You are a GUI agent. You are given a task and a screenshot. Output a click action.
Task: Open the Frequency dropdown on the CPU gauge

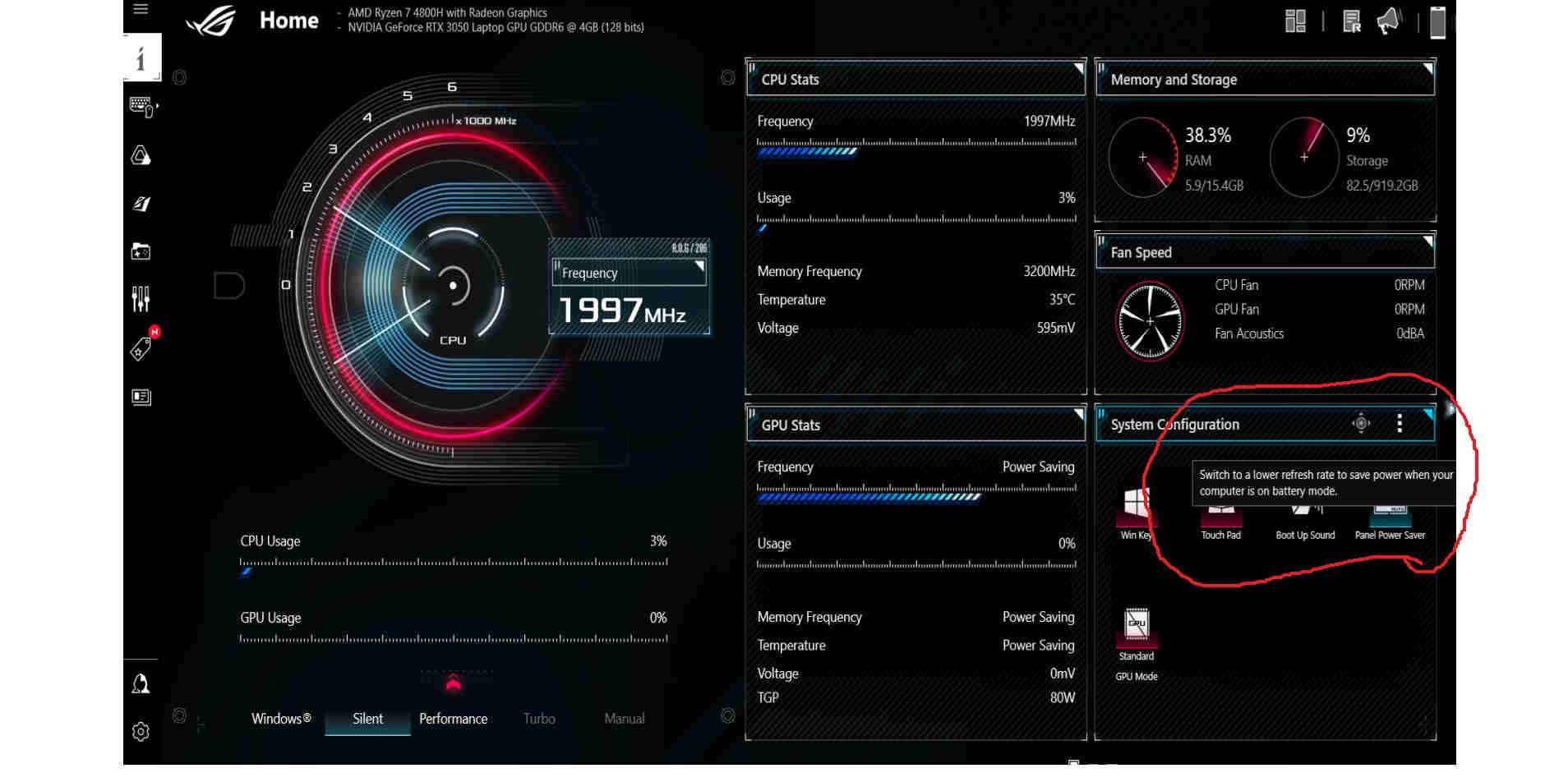point(630,273)
